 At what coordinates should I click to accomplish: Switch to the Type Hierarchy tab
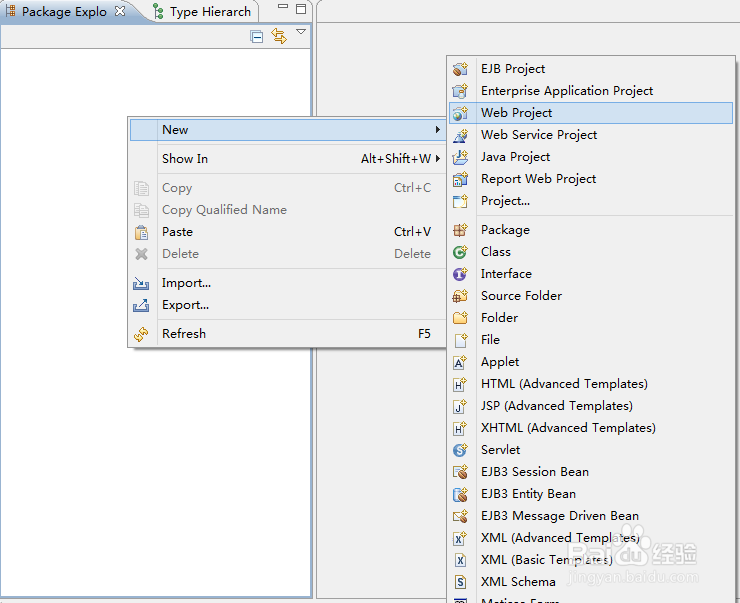pos(204,12)
